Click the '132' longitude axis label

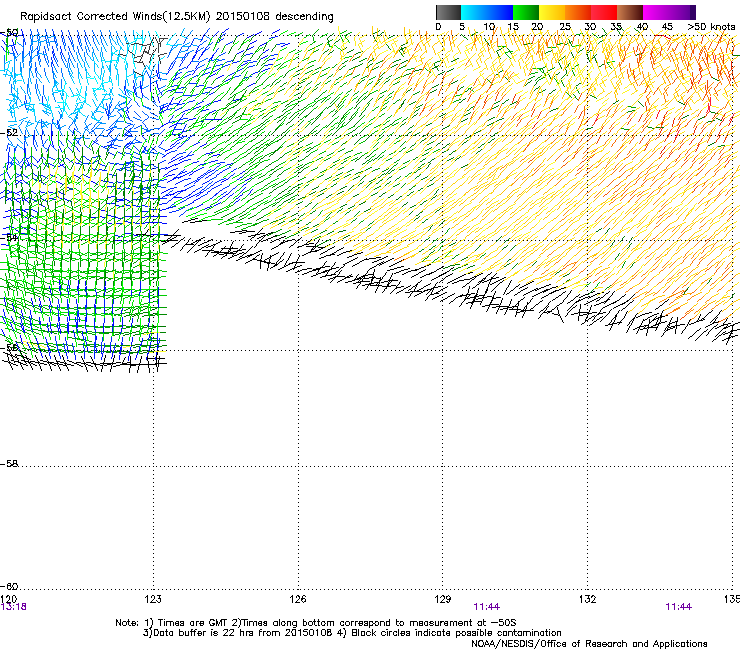588,599
